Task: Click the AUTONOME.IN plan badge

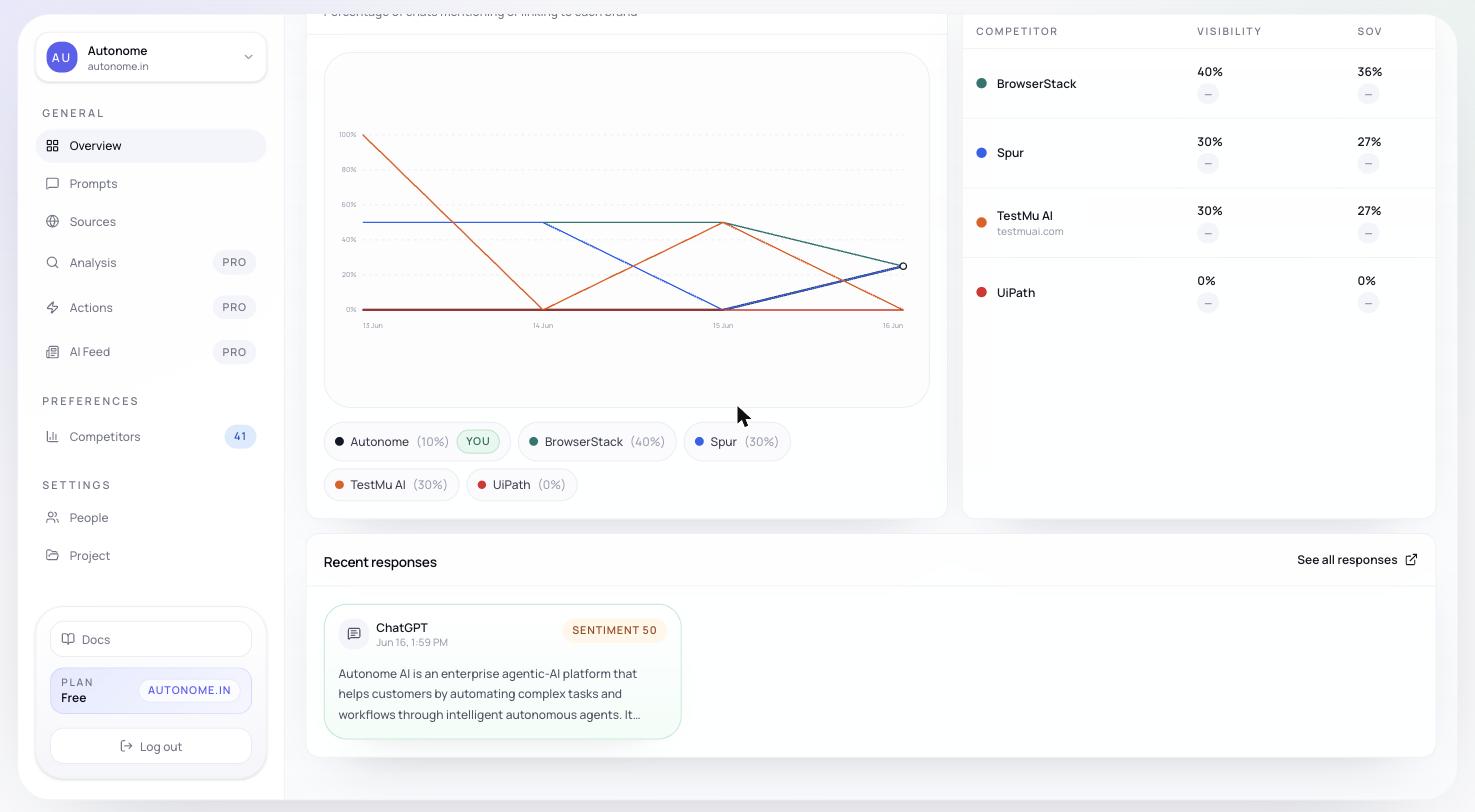Action: pos(189,690)
